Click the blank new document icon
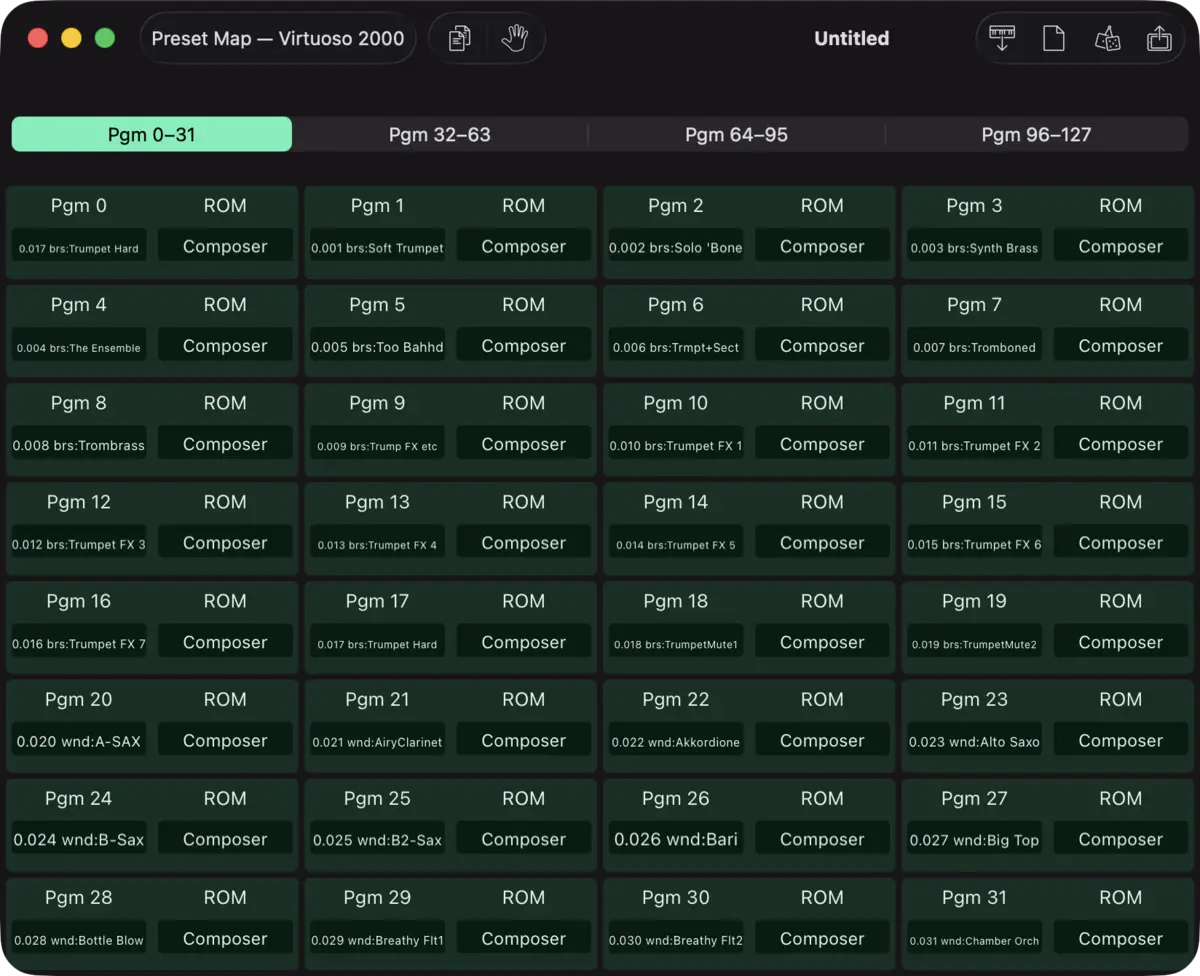Viewport: 1200px width, 976px height. click(1053, 39)
